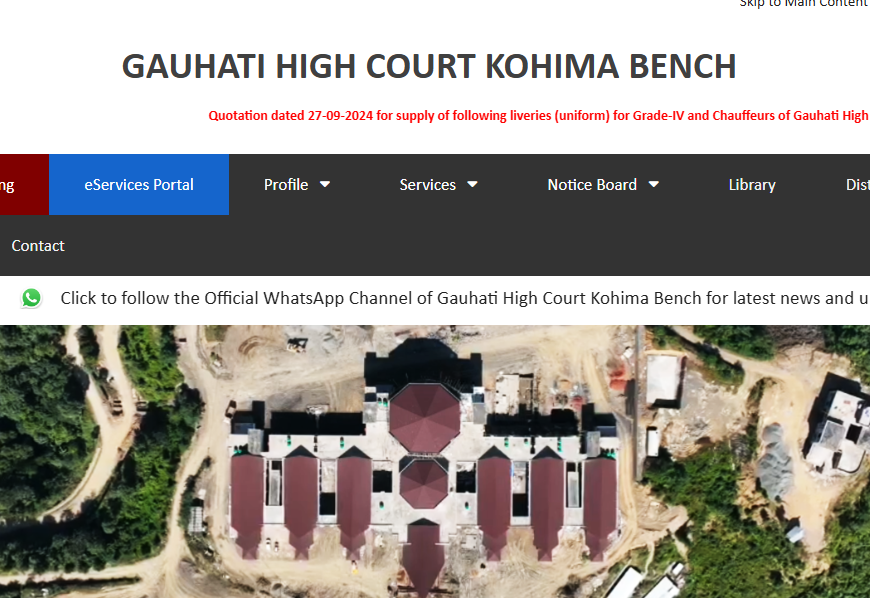Screen dimensions: 870x598
Task: Open the partially visible Dist menu item
Action: pyautogui.click(x=858, y=184)
